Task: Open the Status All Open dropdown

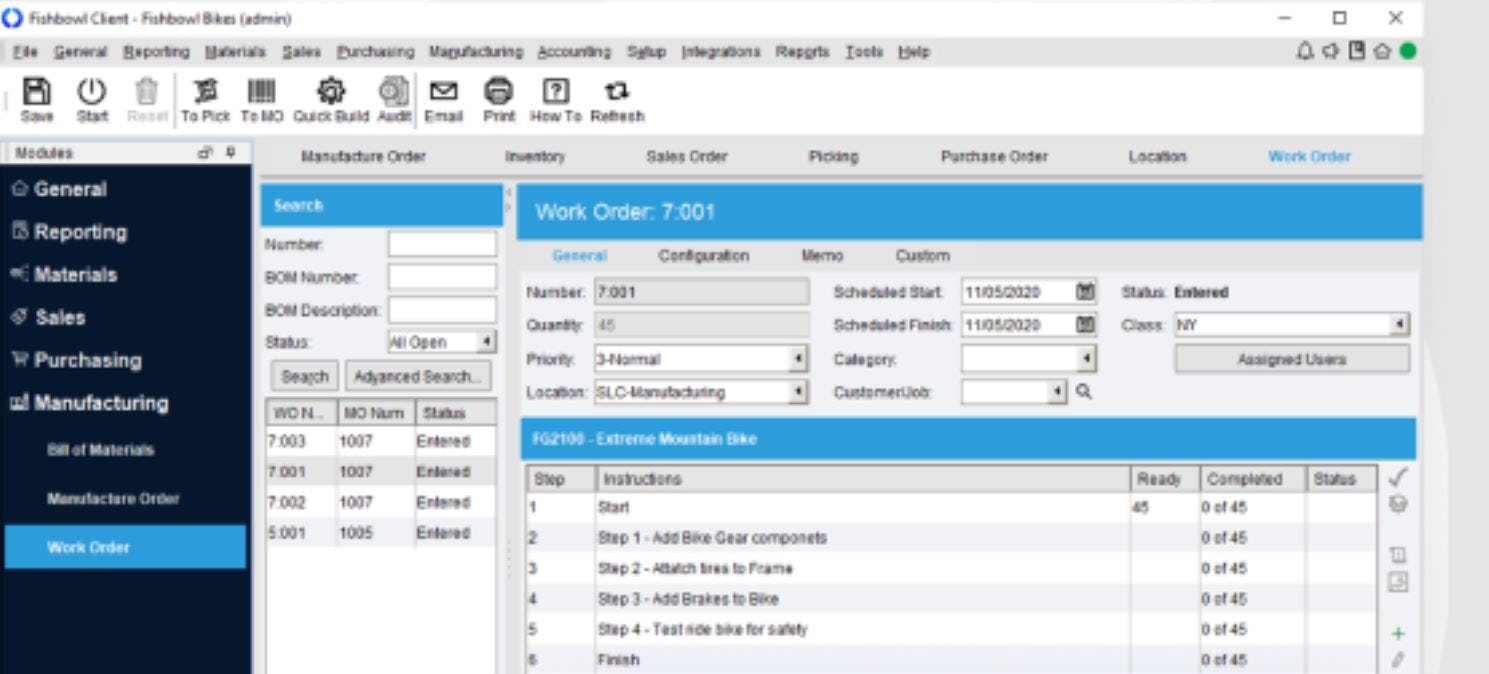Action: pyautogui.click(x=487, y=342)
